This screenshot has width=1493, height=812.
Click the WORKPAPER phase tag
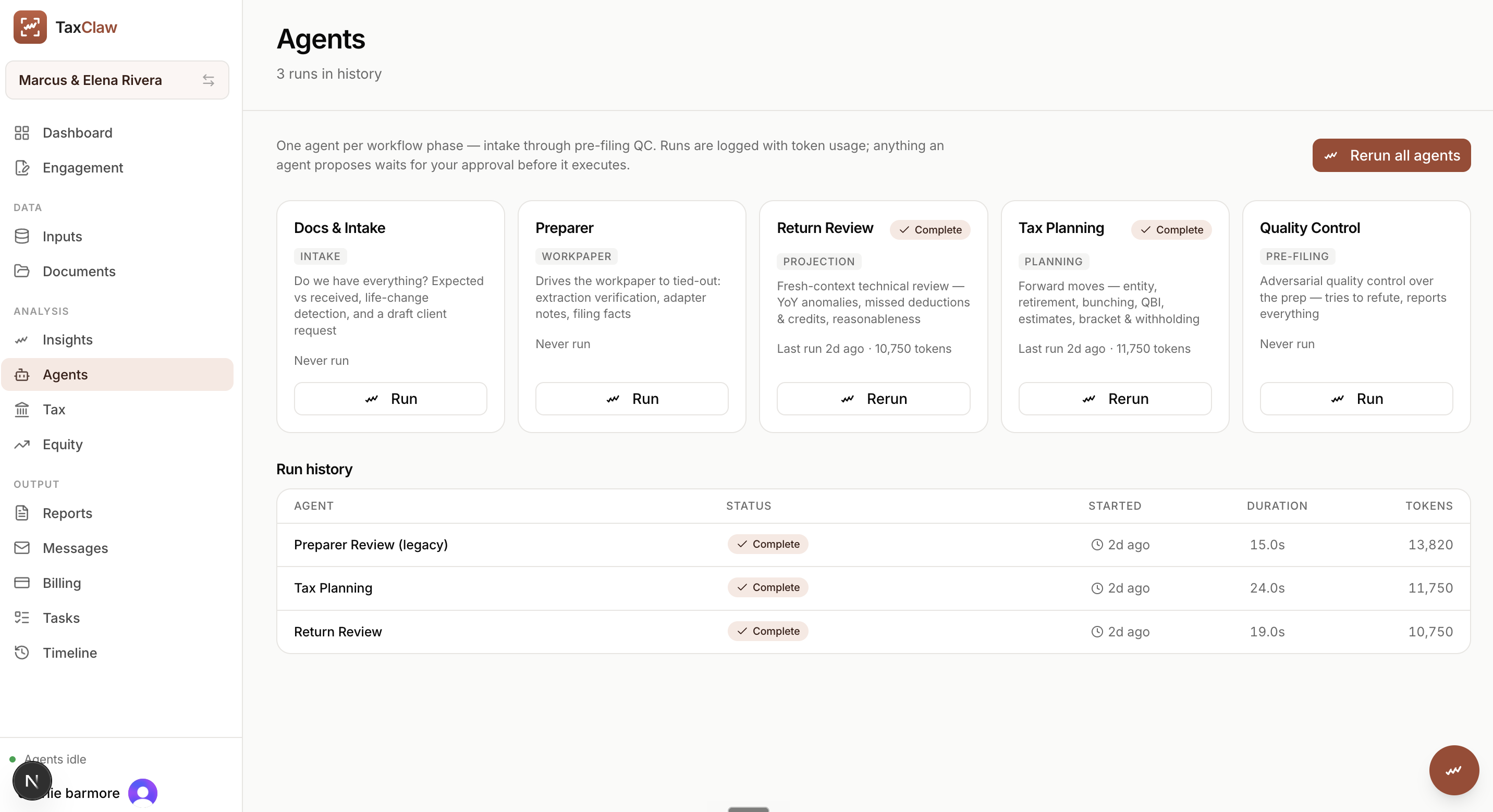[x=576, y=257]
